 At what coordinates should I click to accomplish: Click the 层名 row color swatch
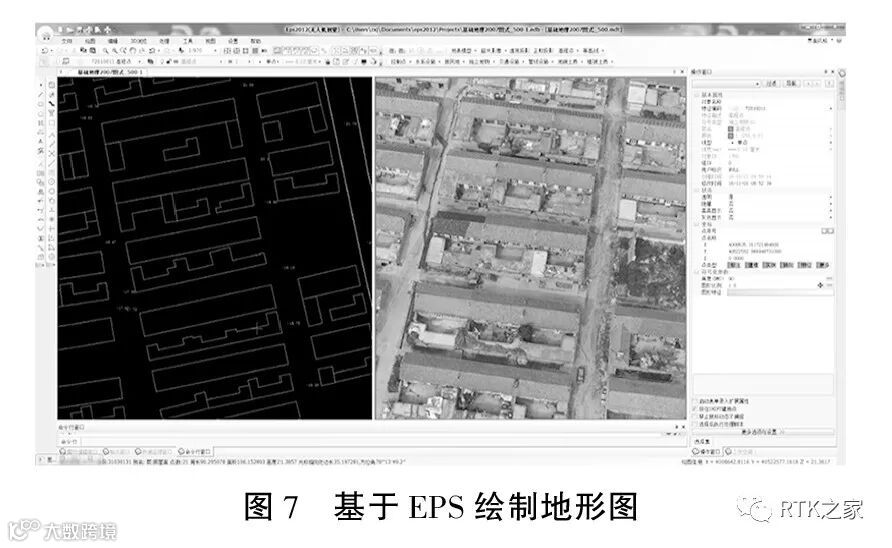pos(730,129)
